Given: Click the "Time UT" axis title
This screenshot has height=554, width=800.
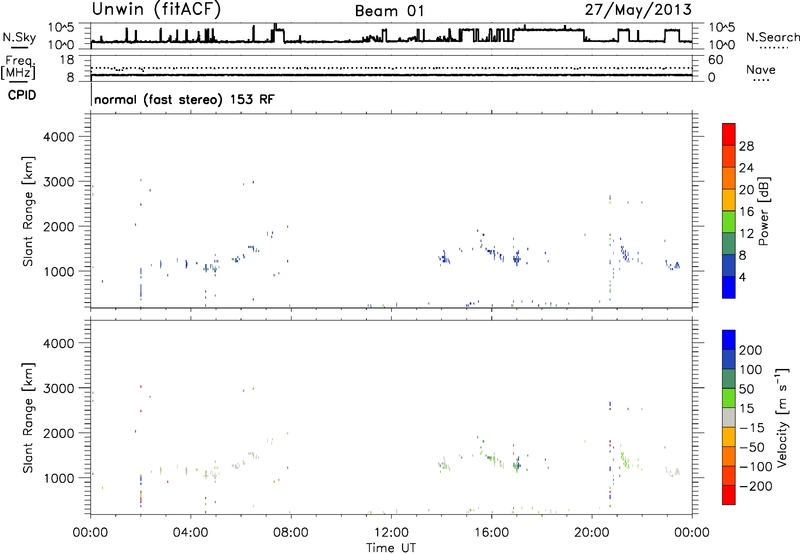Looking at the screenshot, I should pos(391,548).
